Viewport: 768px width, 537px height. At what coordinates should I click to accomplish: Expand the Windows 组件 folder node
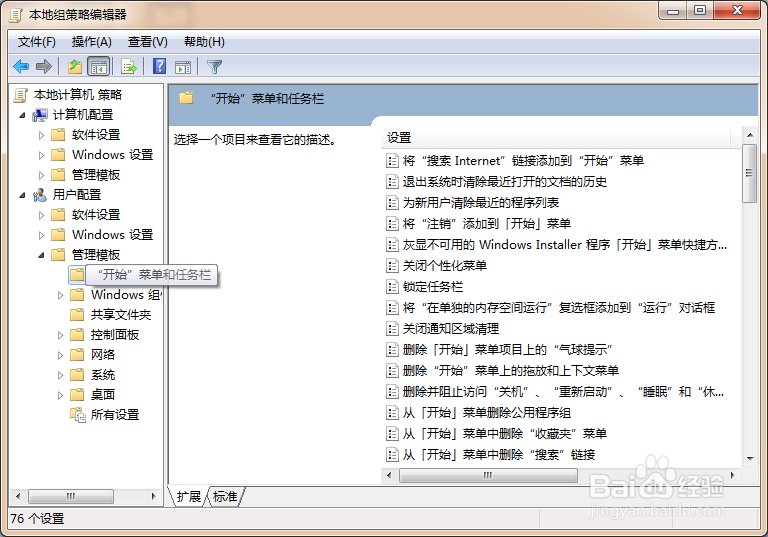pos(60,295)
